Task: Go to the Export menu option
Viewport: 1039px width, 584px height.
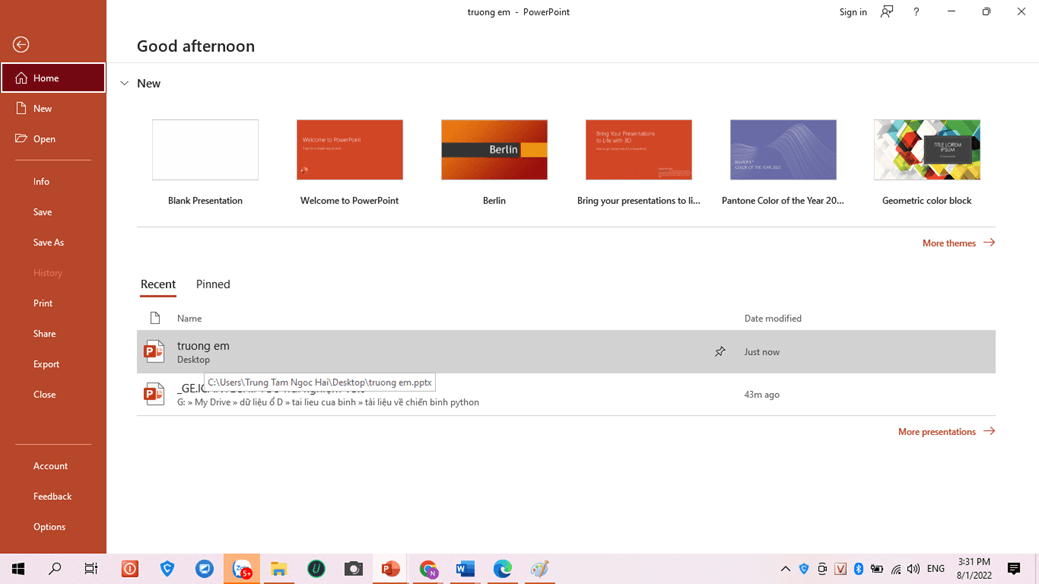Action: coord(46,364)
